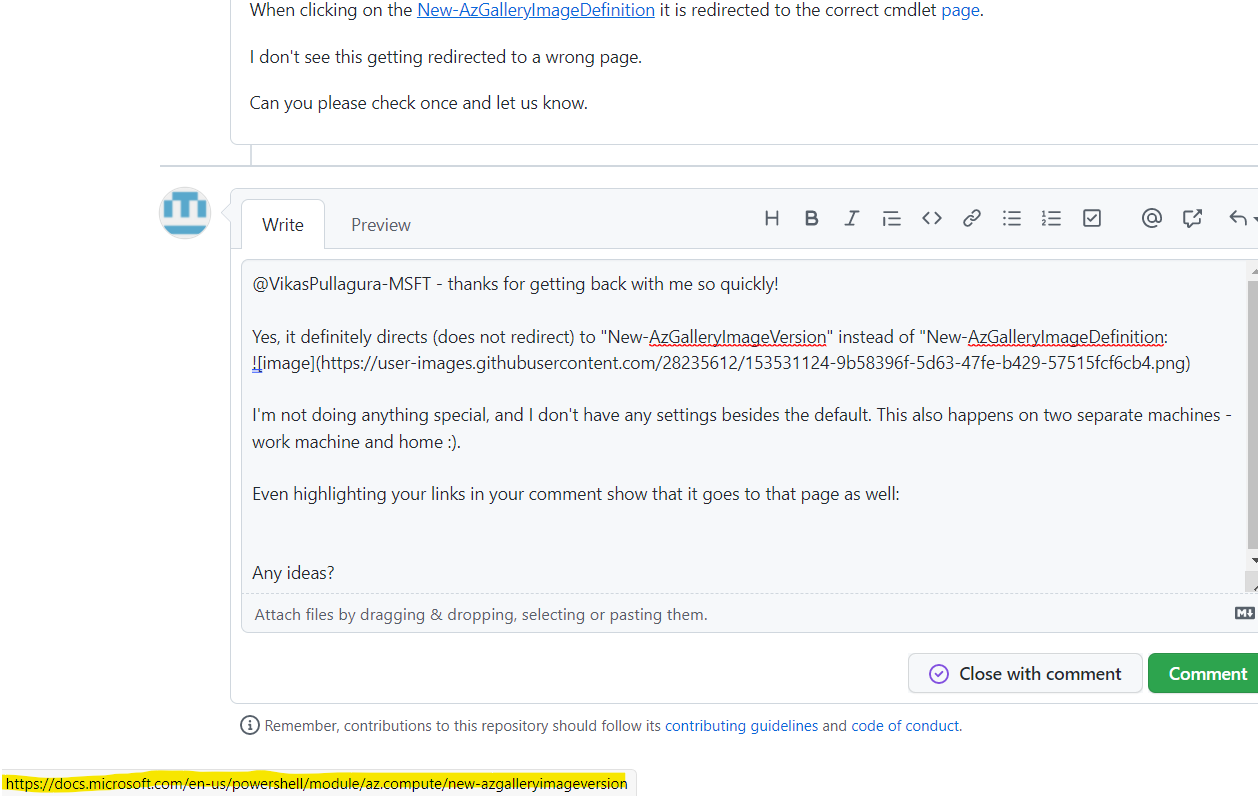1258x796 pixels.
Task: Open the contributing guidelines link
Action: [x=741, y=725]
